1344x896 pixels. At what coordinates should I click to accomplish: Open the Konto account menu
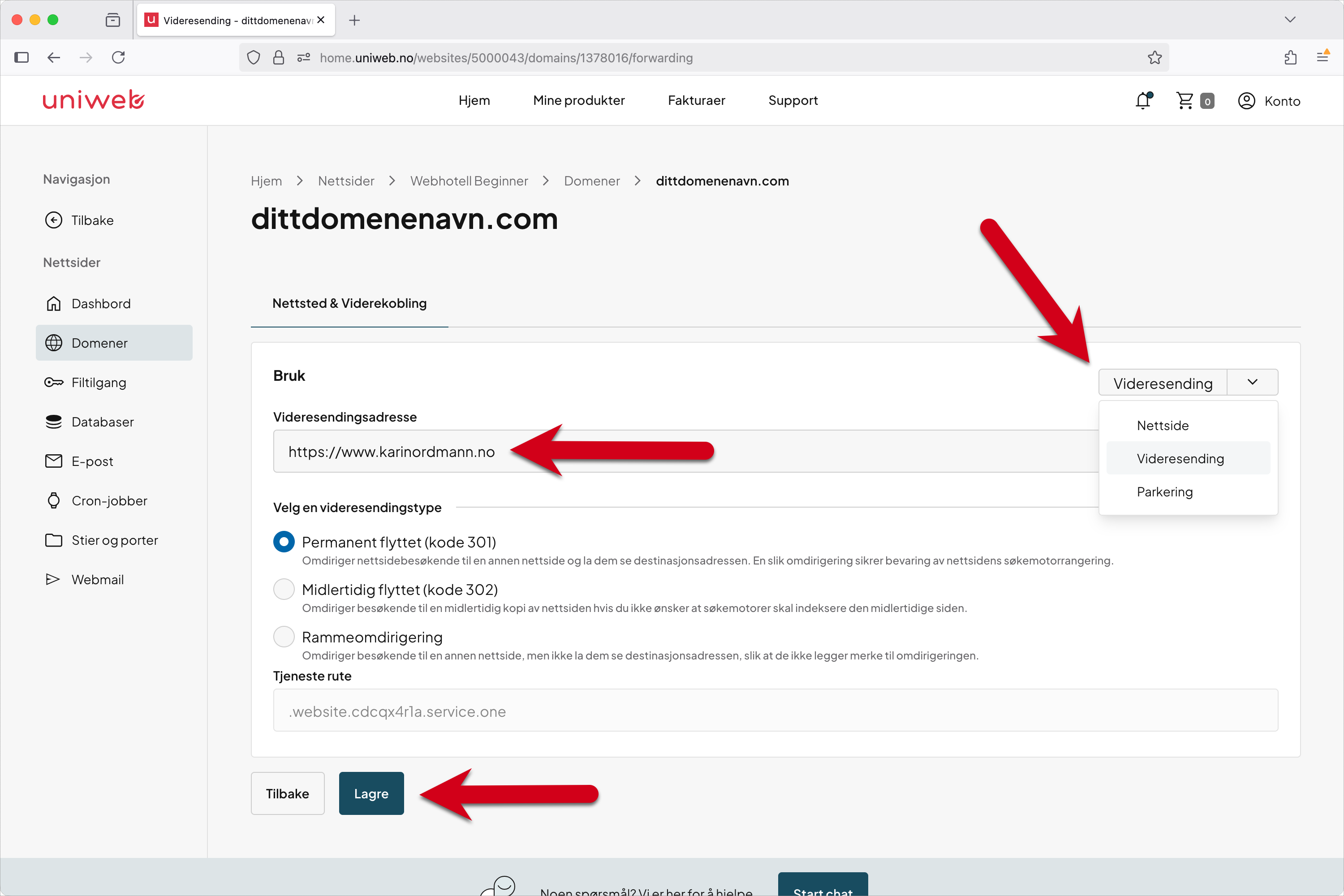[1269, 101]
